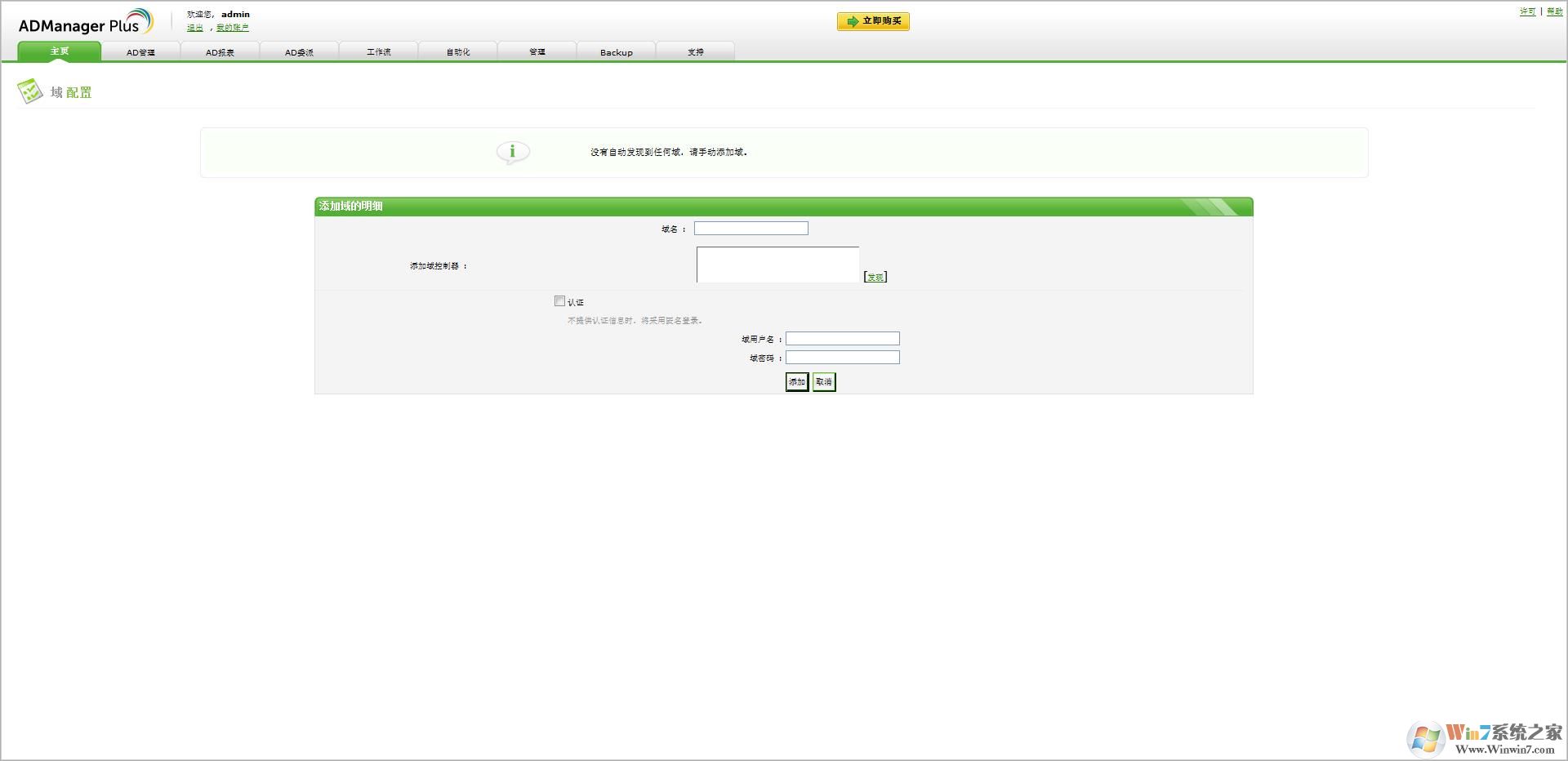Viewport: 1568px width, 761px height.
Task: Focus the 域用户名 username field
Action: 843,339
